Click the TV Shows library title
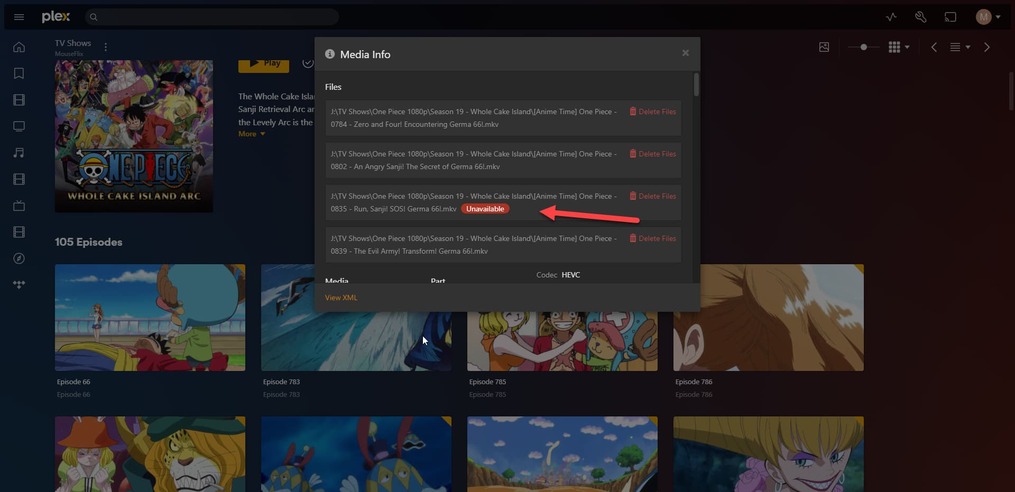The width and height of the screenshot is (1015, 492). [73, 43]
